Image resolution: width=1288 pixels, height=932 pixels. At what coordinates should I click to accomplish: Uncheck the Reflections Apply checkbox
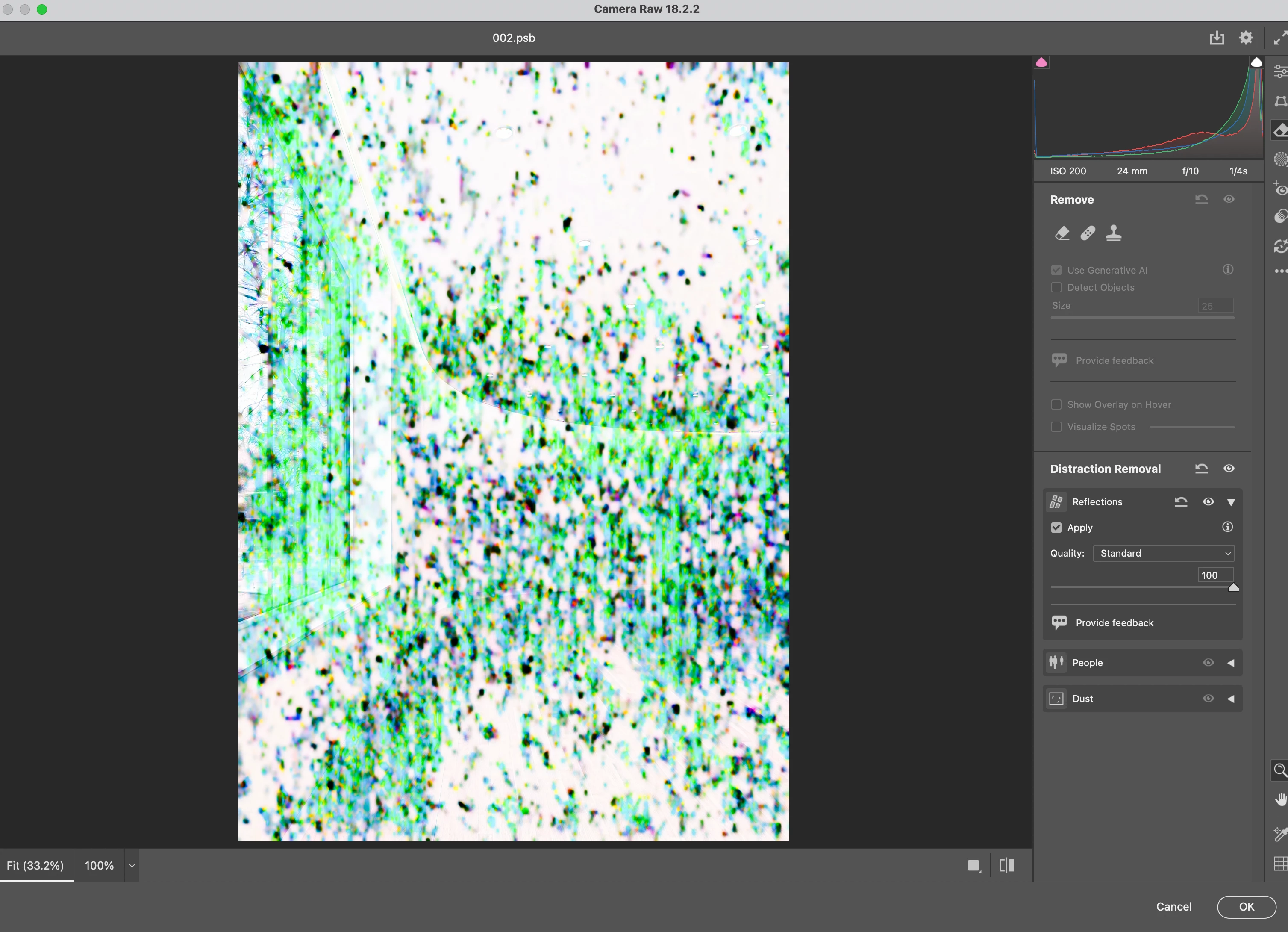(1056, 528)
